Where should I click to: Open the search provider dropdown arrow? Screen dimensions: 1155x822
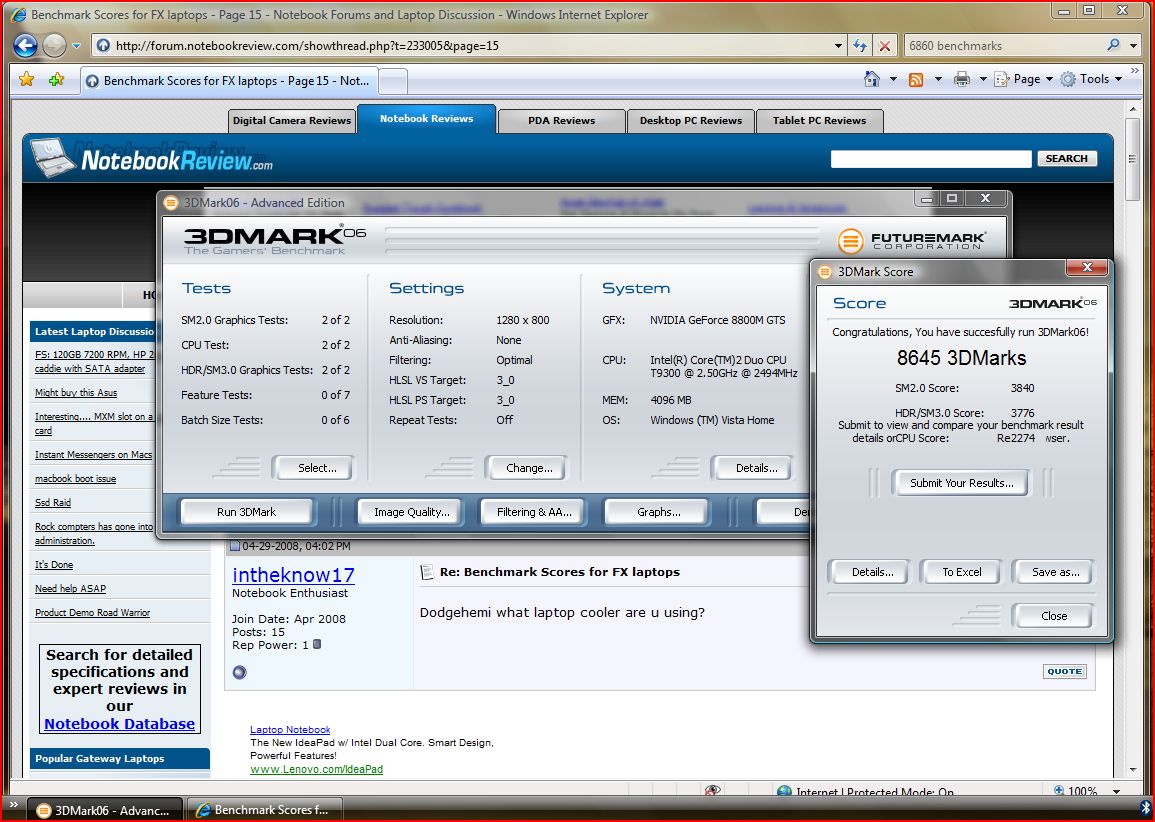click(1134, 46)
